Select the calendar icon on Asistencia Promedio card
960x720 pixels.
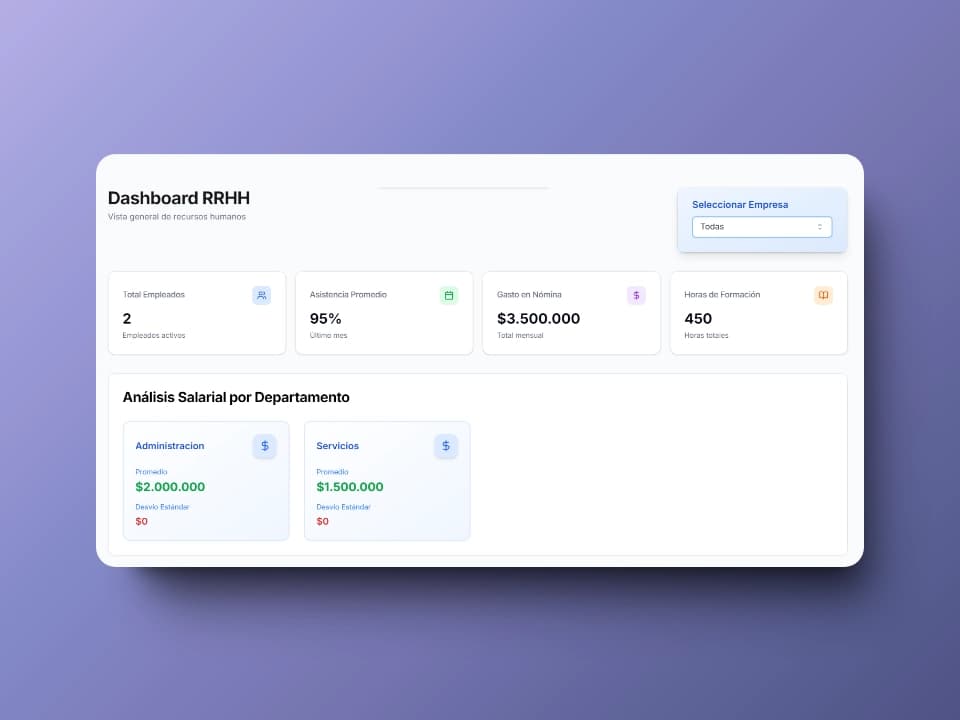pyautogui.click(x=448, y=295)
